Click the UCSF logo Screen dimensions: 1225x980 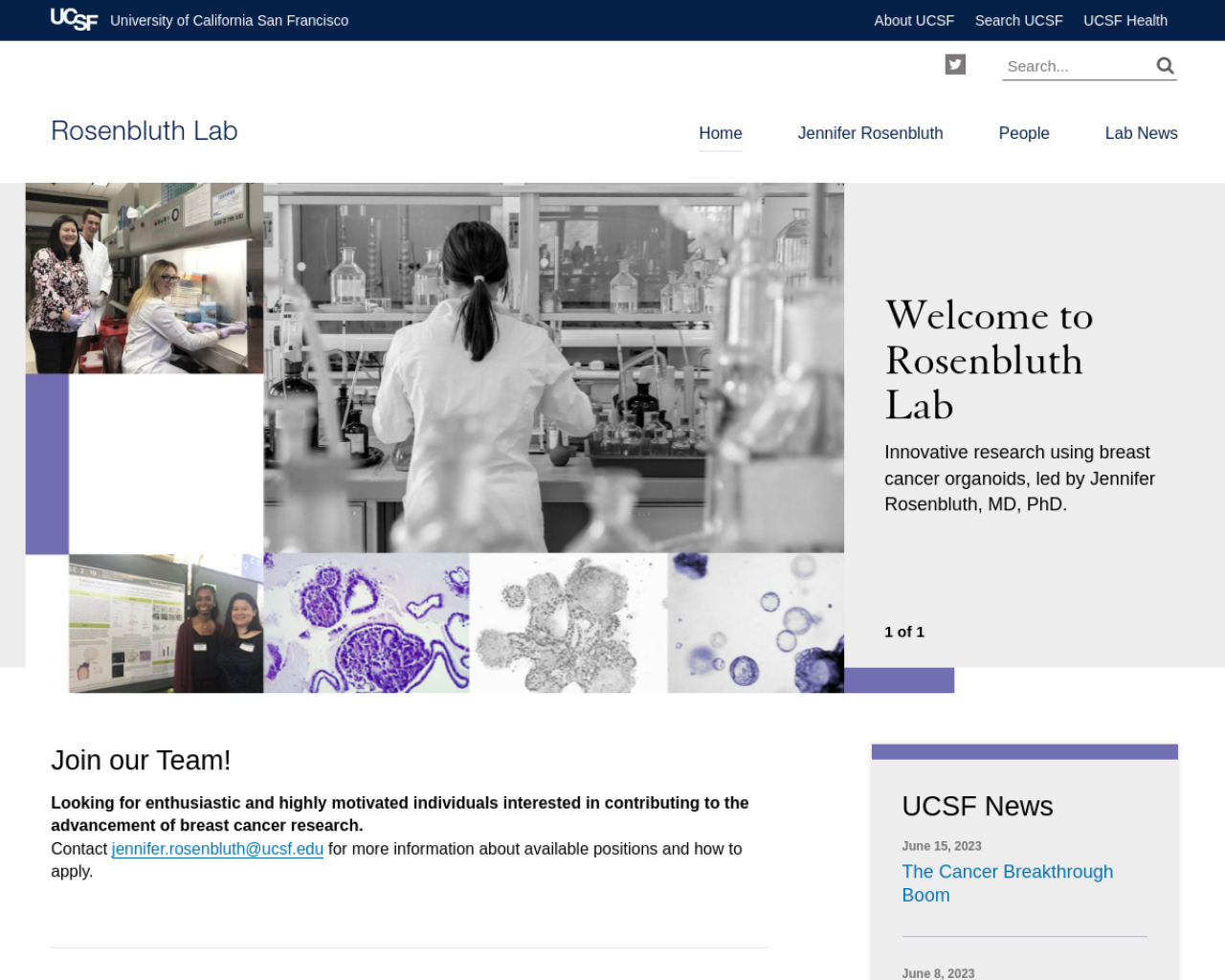74,19
